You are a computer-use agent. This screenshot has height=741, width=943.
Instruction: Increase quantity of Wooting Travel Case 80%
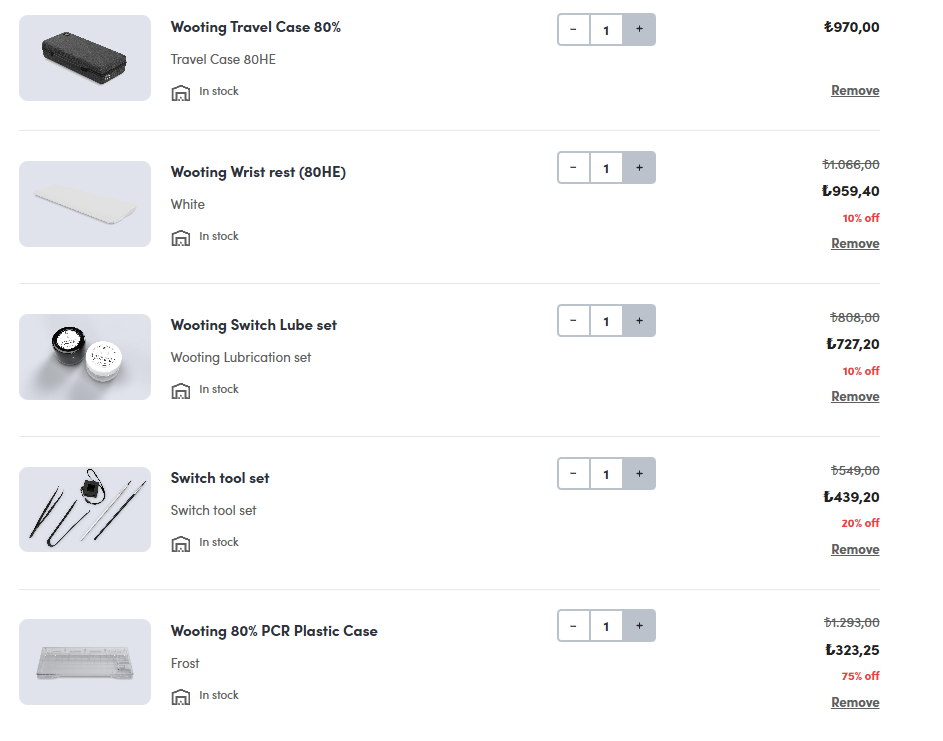639,30
